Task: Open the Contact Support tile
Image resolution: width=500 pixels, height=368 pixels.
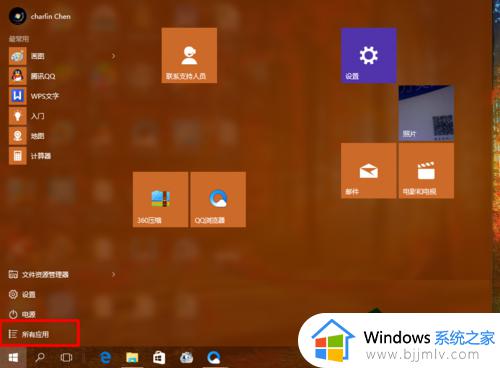Action: coord(189,55)
